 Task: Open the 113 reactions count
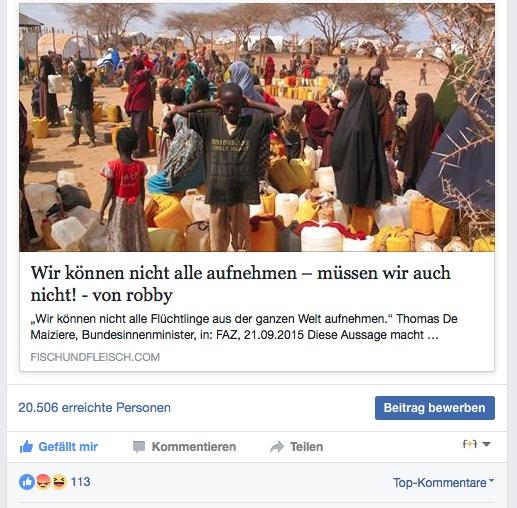(x=80, y=482)
